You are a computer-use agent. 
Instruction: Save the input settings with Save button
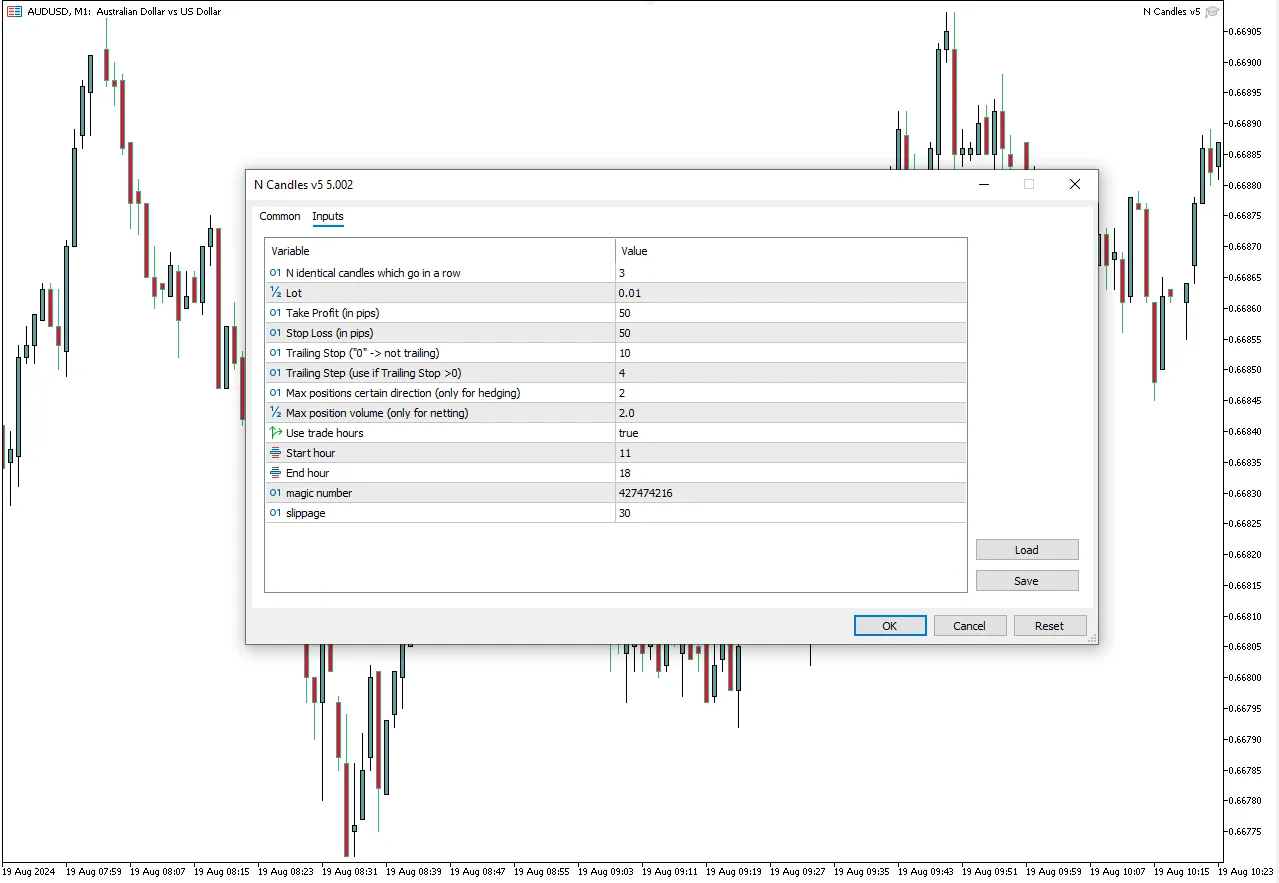[1026, 581]
